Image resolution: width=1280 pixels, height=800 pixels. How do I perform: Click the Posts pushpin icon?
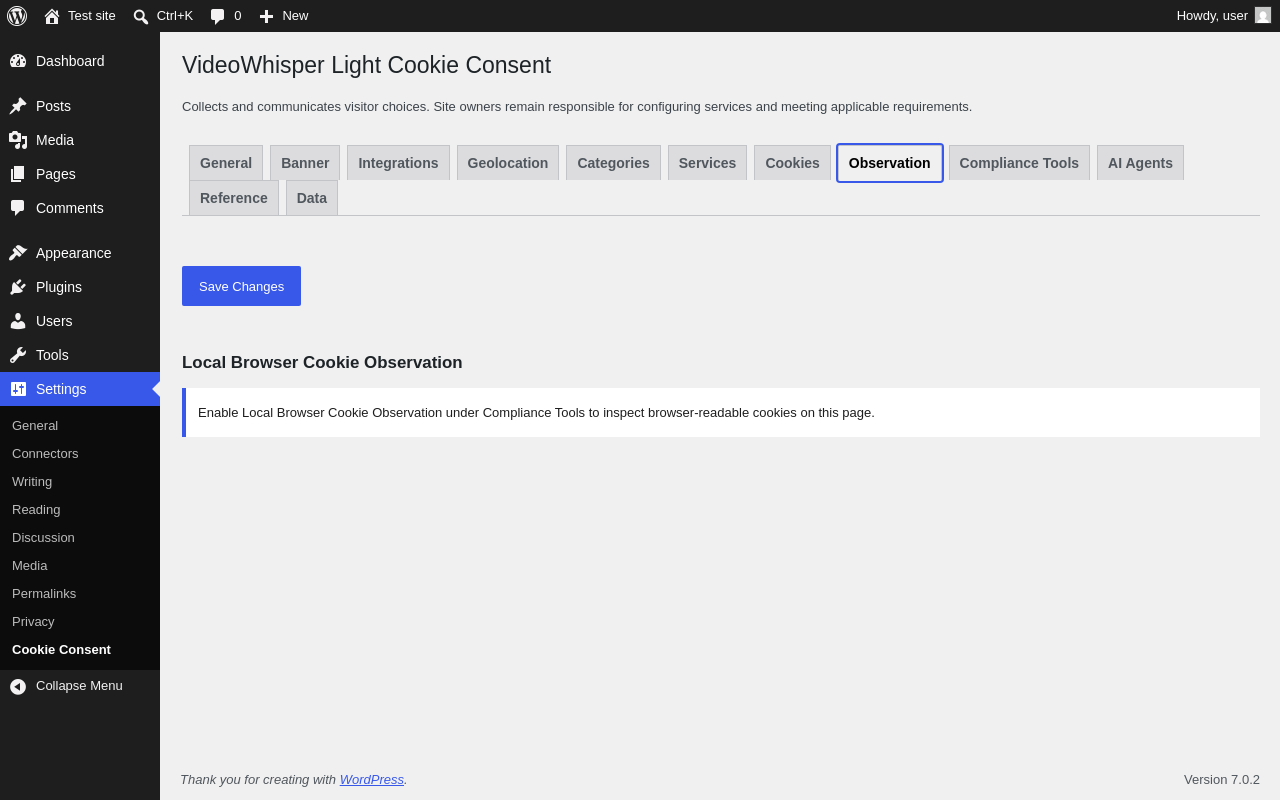[x=18, y=106]
